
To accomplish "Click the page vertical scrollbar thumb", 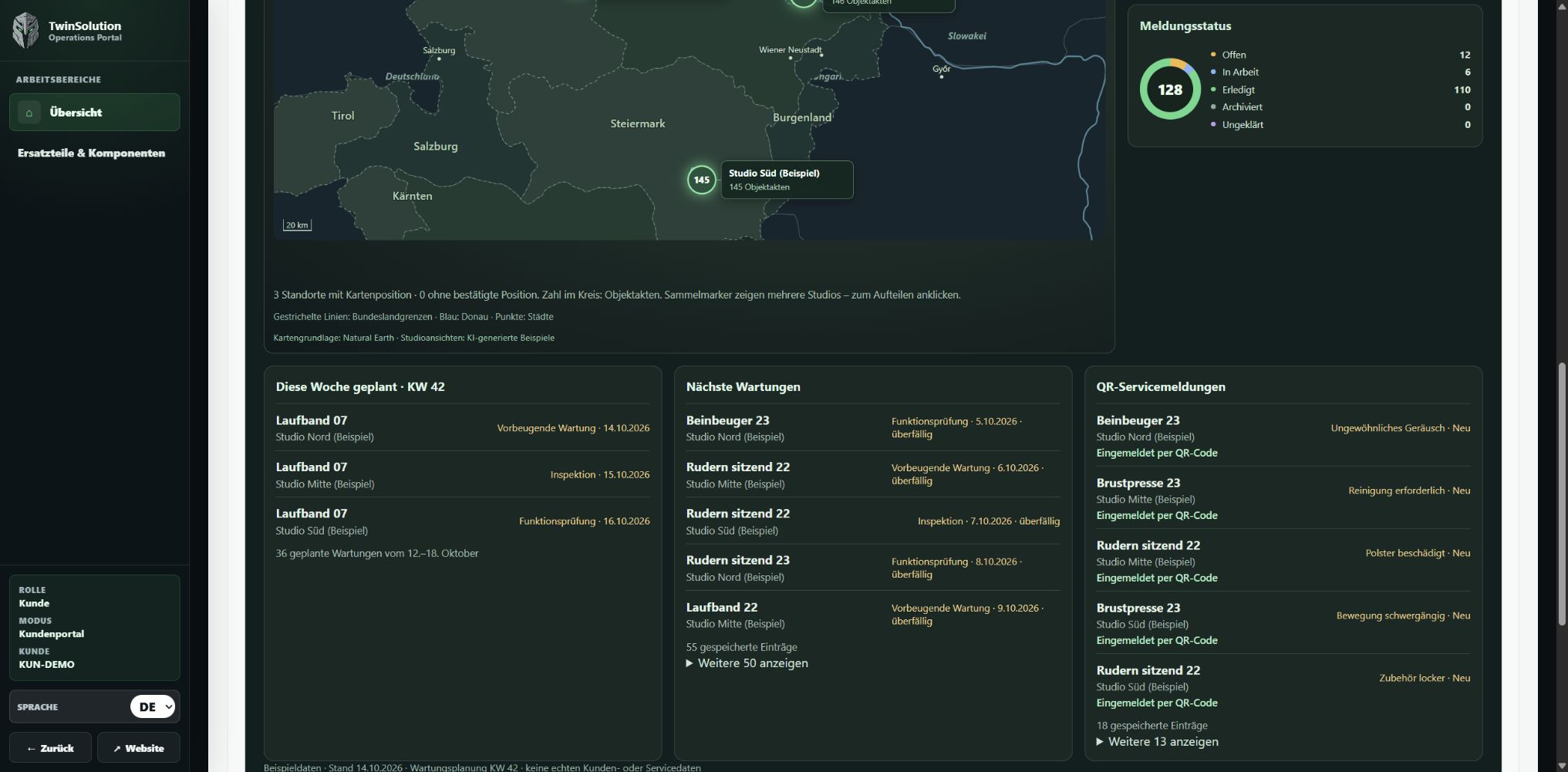I will (x=1562, y=494).
